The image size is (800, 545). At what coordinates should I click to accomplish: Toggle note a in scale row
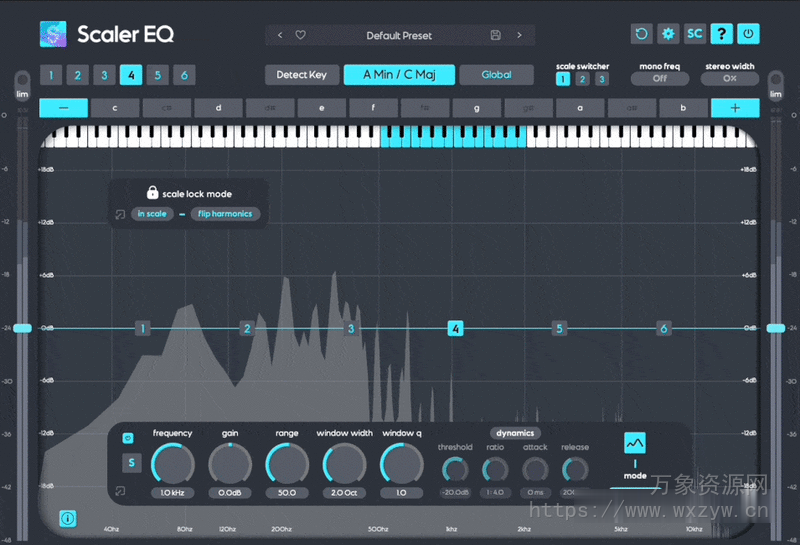(x=580, y=108)
